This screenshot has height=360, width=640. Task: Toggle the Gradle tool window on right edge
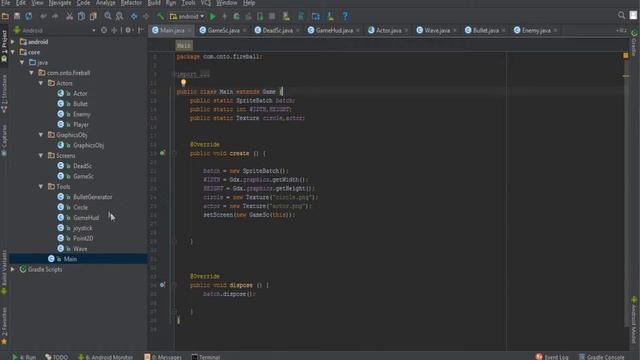pyautogui.click(x=634, y=43)
